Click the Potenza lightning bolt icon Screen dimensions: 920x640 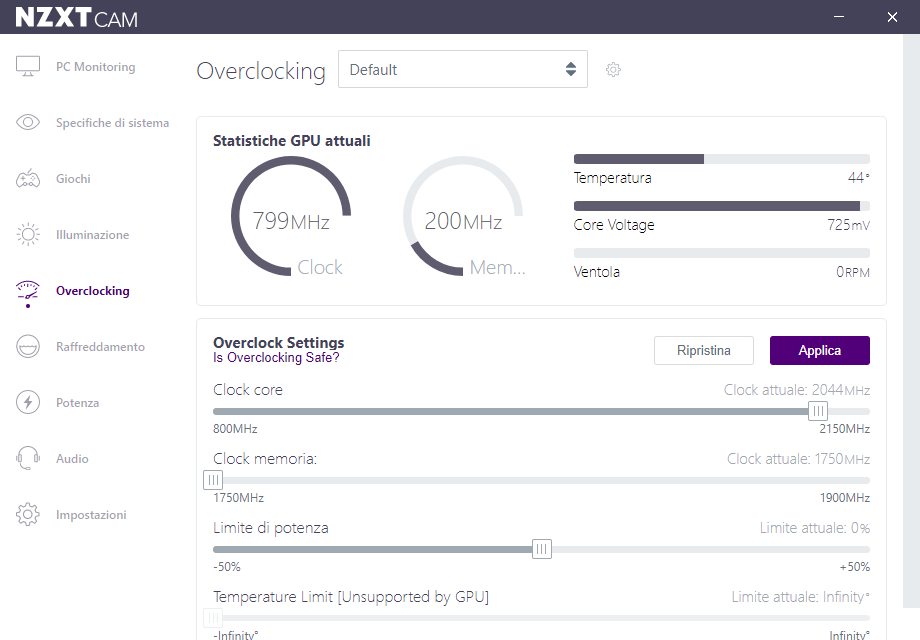click(x=28, y=403)
